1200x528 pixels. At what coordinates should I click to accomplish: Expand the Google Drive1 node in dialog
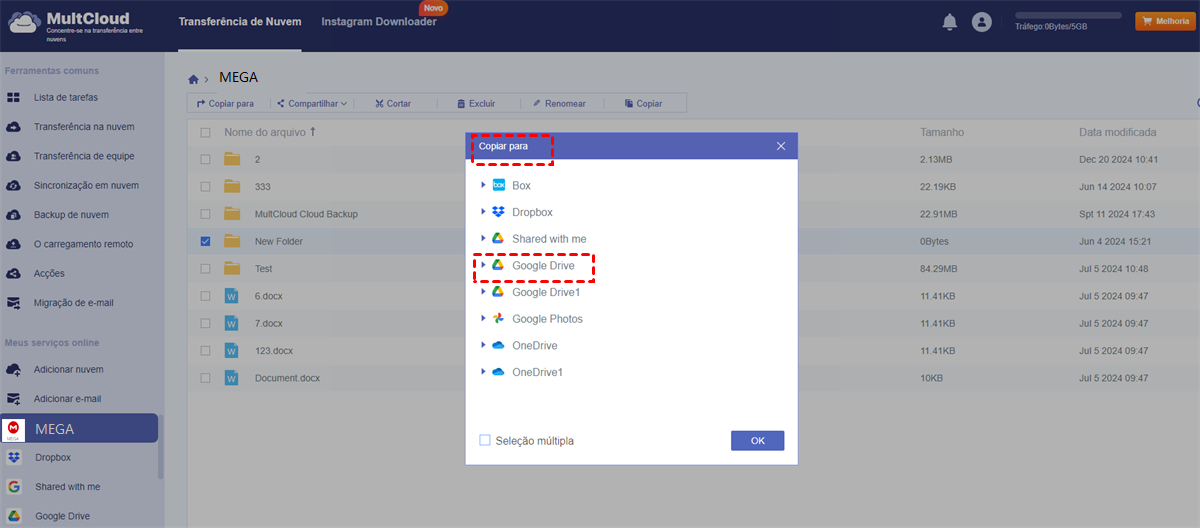[x=483, y=292]
